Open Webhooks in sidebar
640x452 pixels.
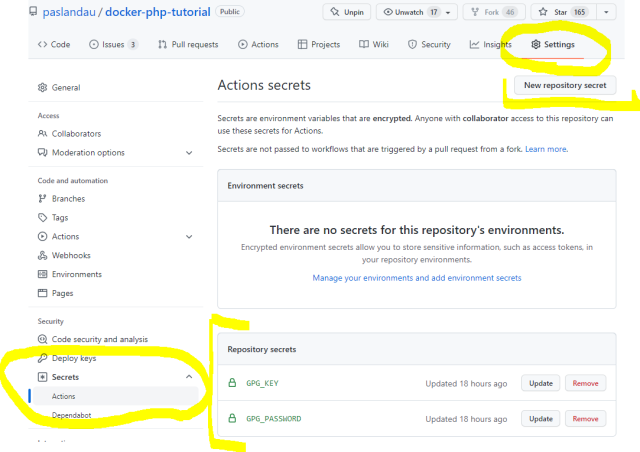click(71, 255)
